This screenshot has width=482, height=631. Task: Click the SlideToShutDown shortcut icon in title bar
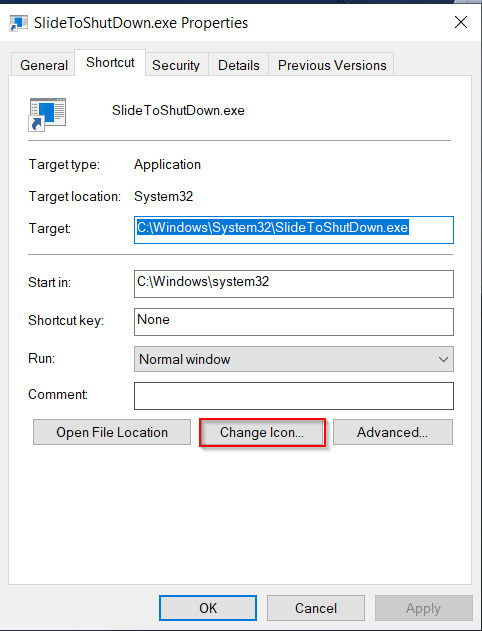(19, 23)
